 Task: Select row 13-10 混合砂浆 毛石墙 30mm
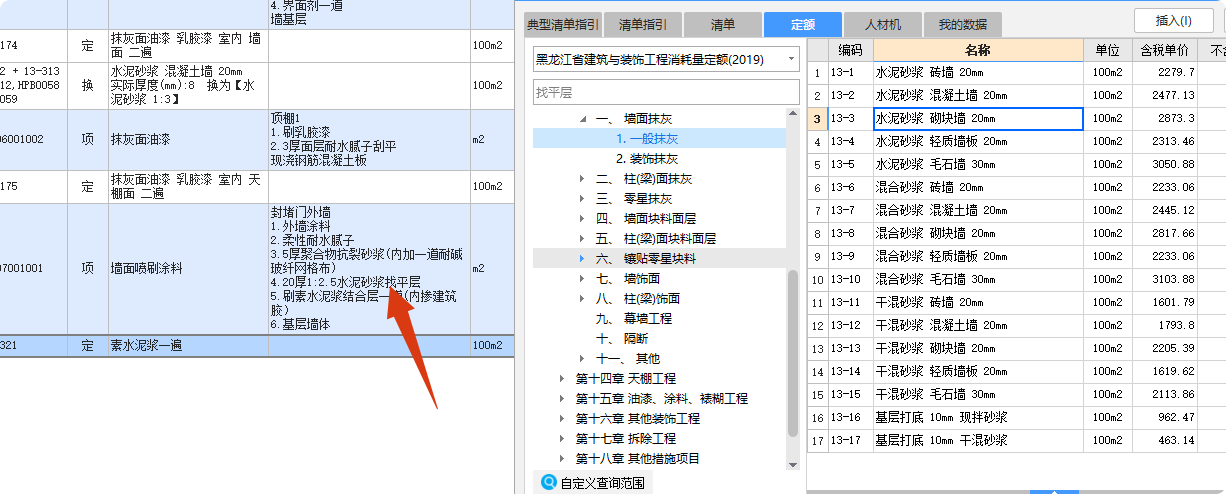[1015, 279]
